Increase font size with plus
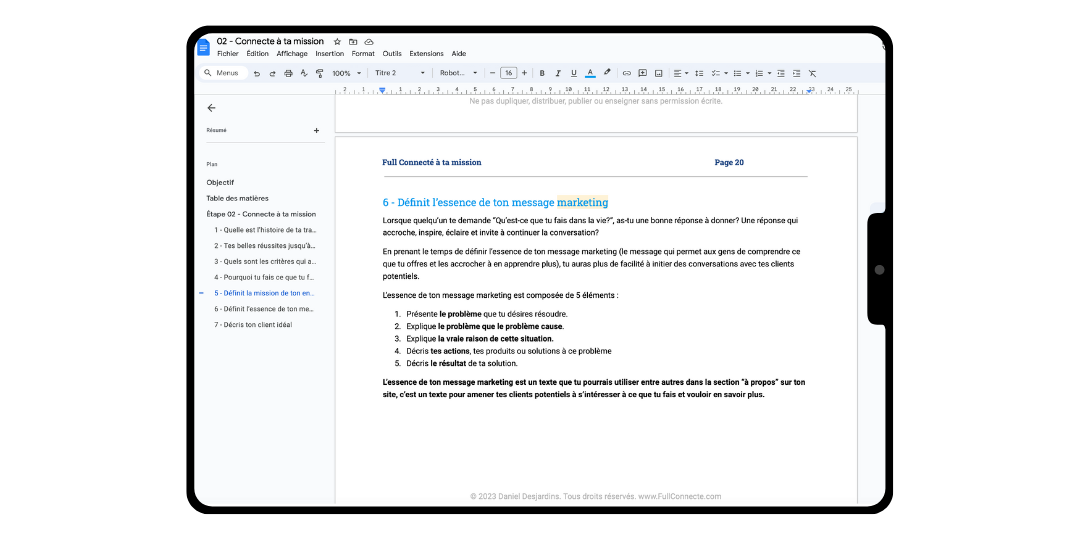 tap(524, 73)
